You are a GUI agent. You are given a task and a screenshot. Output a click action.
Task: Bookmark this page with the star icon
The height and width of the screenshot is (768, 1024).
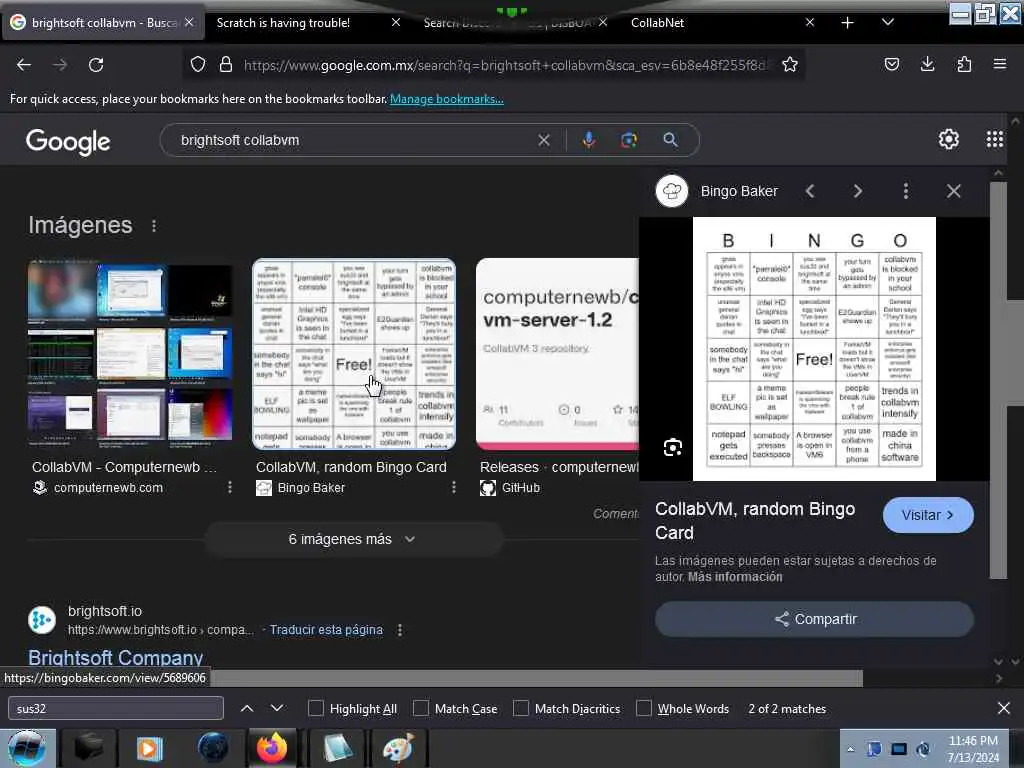pyautogui.click(x=790, y=65)
